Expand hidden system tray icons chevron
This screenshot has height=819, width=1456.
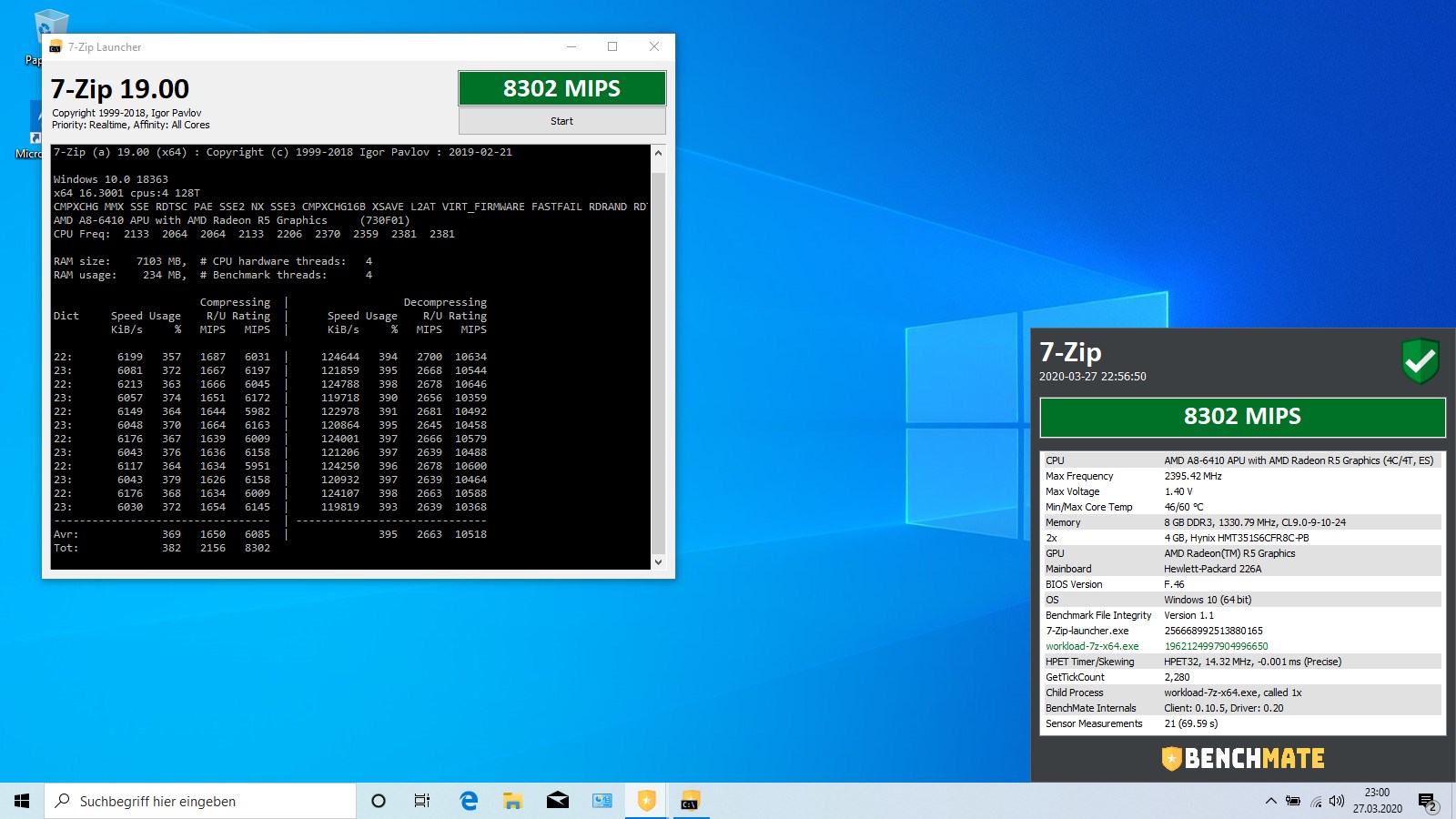click(x=1270, y=801)
